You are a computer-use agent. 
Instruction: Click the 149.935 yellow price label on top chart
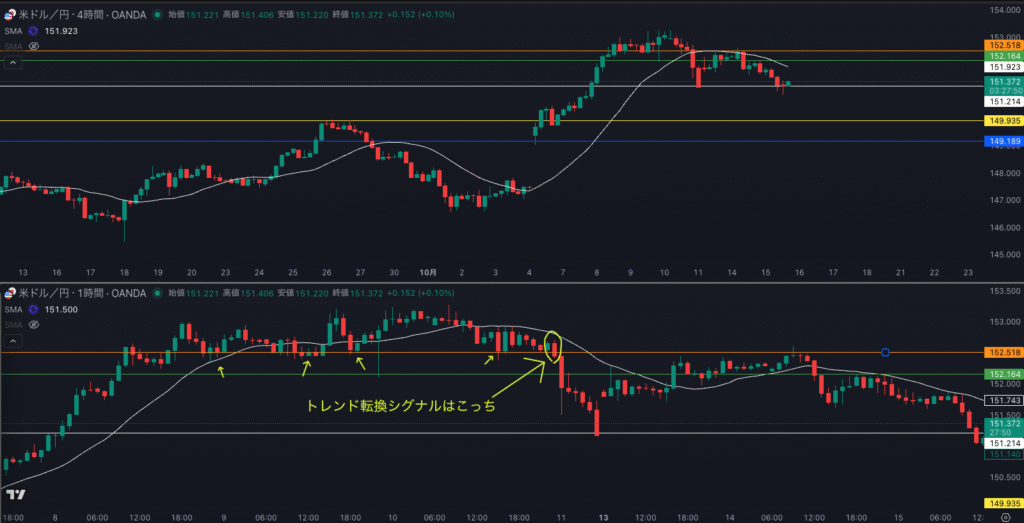pos(1002,121)
